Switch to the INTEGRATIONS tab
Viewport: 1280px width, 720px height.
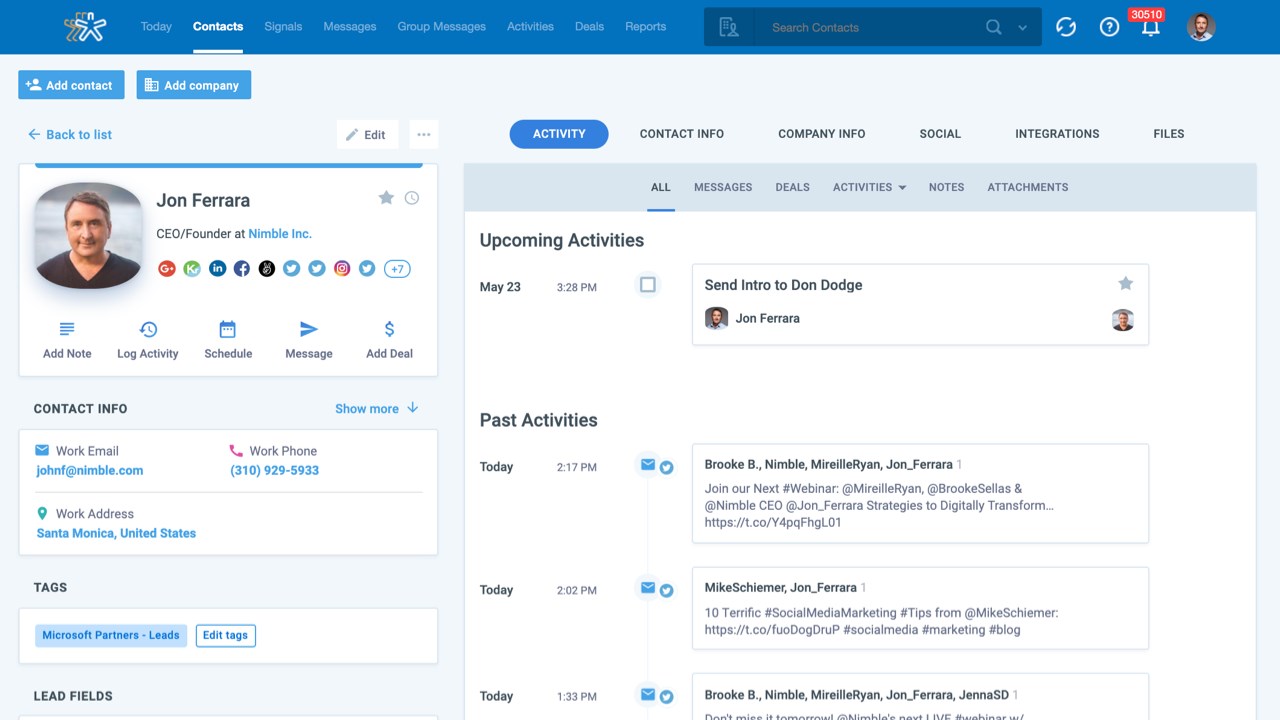click(1057, 134)
